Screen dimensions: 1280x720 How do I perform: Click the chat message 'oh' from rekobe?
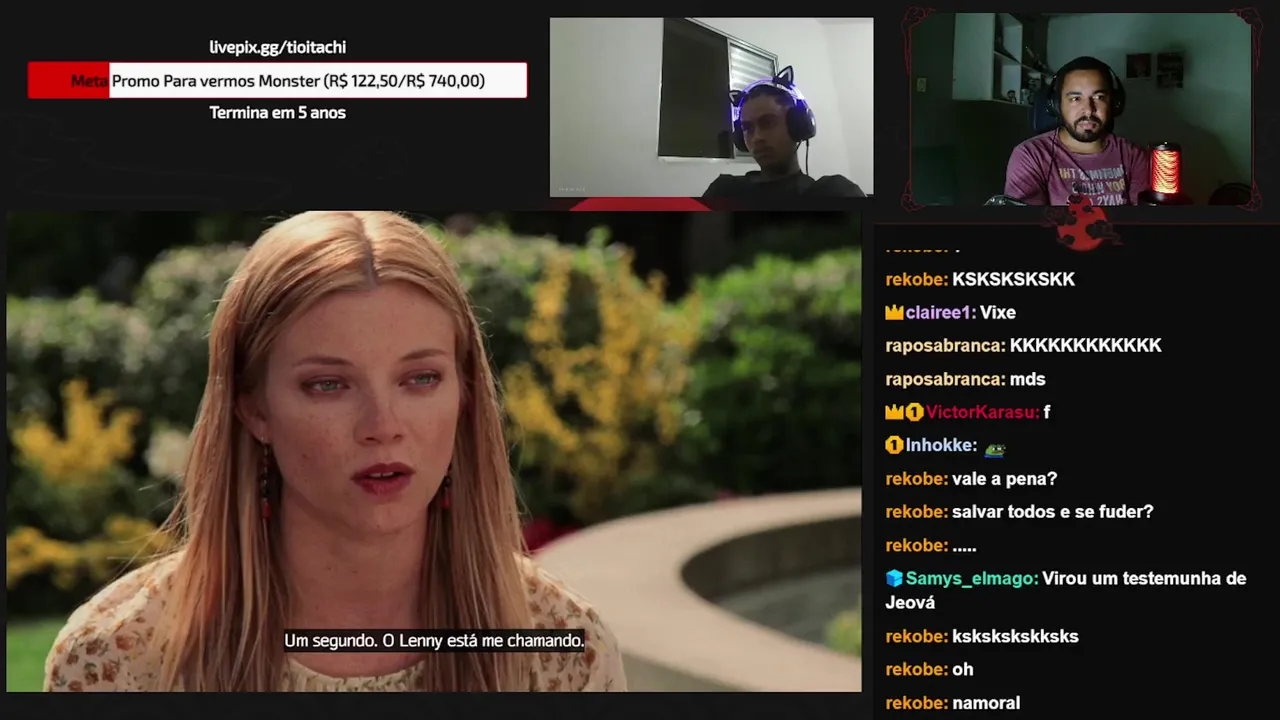coord(962,669)
